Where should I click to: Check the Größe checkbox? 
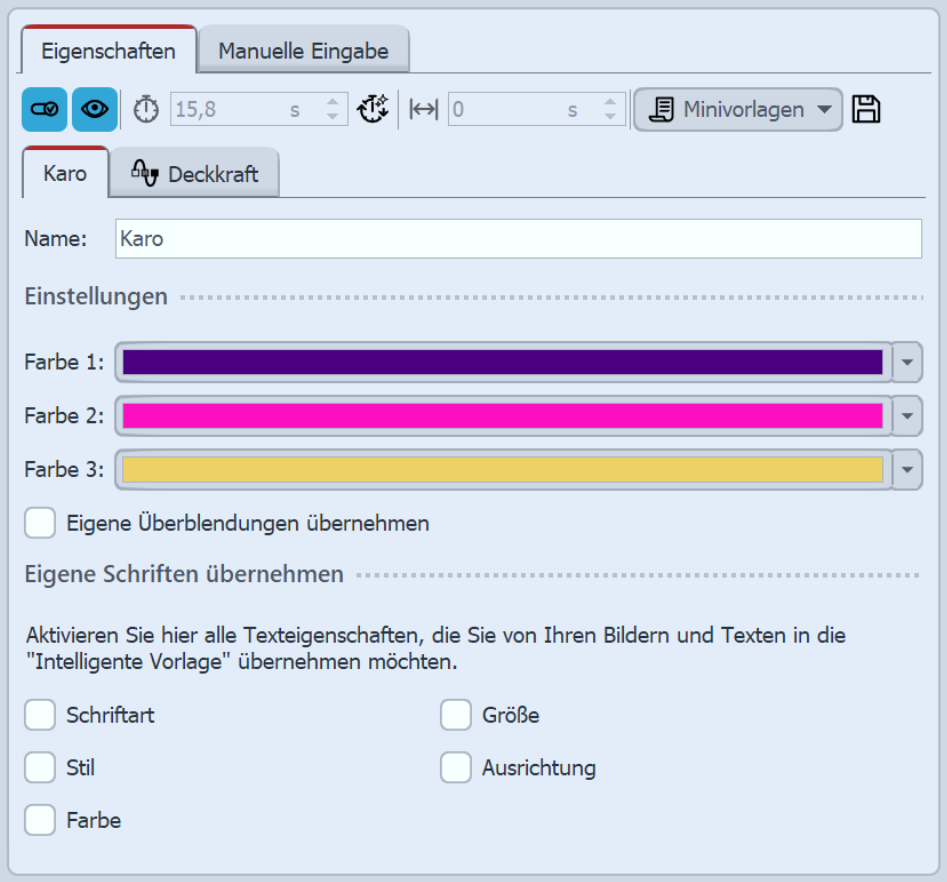(x=456, y=715)
